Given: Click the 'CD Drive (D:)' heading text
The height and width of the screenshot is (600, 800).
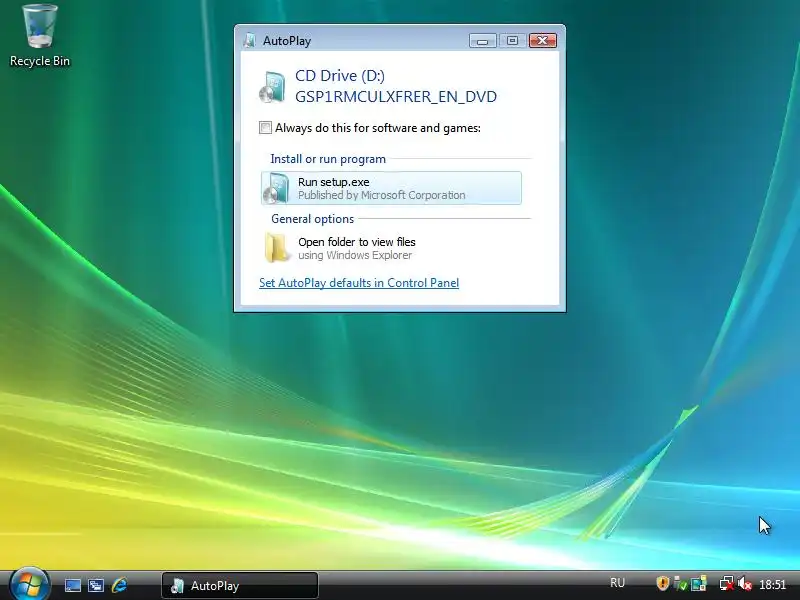Looking at the screenshot, I should click(340, 76).
